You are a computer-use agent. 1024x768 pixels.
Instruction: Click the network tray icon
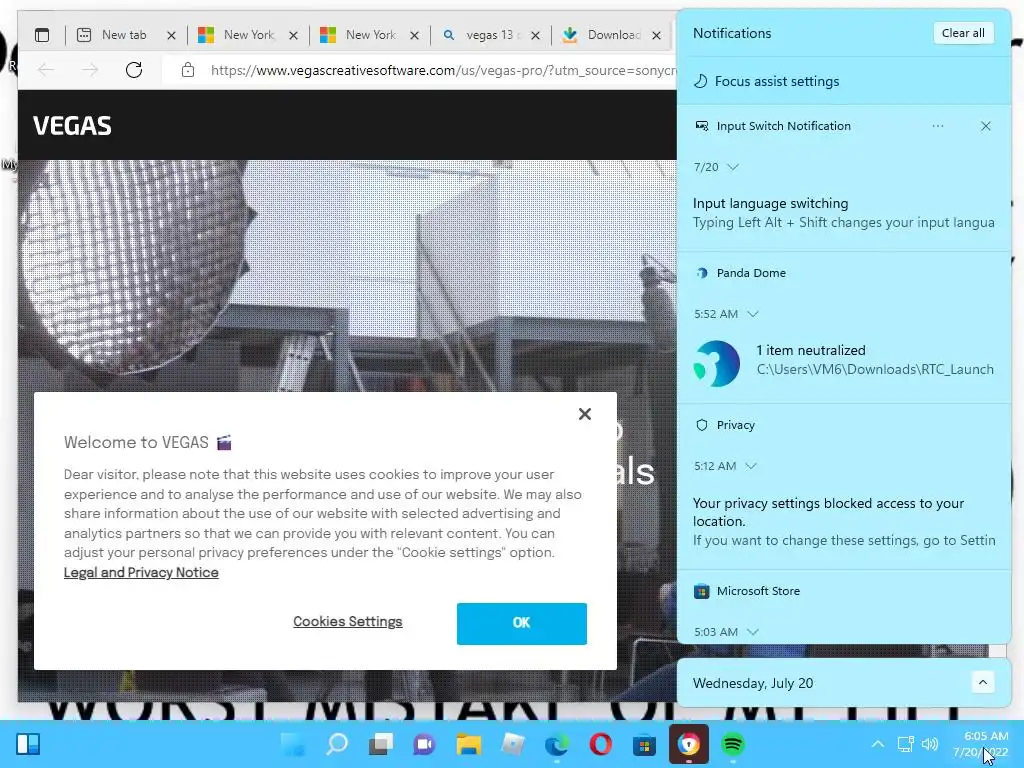pyautogui.click(x=905, y=744)
